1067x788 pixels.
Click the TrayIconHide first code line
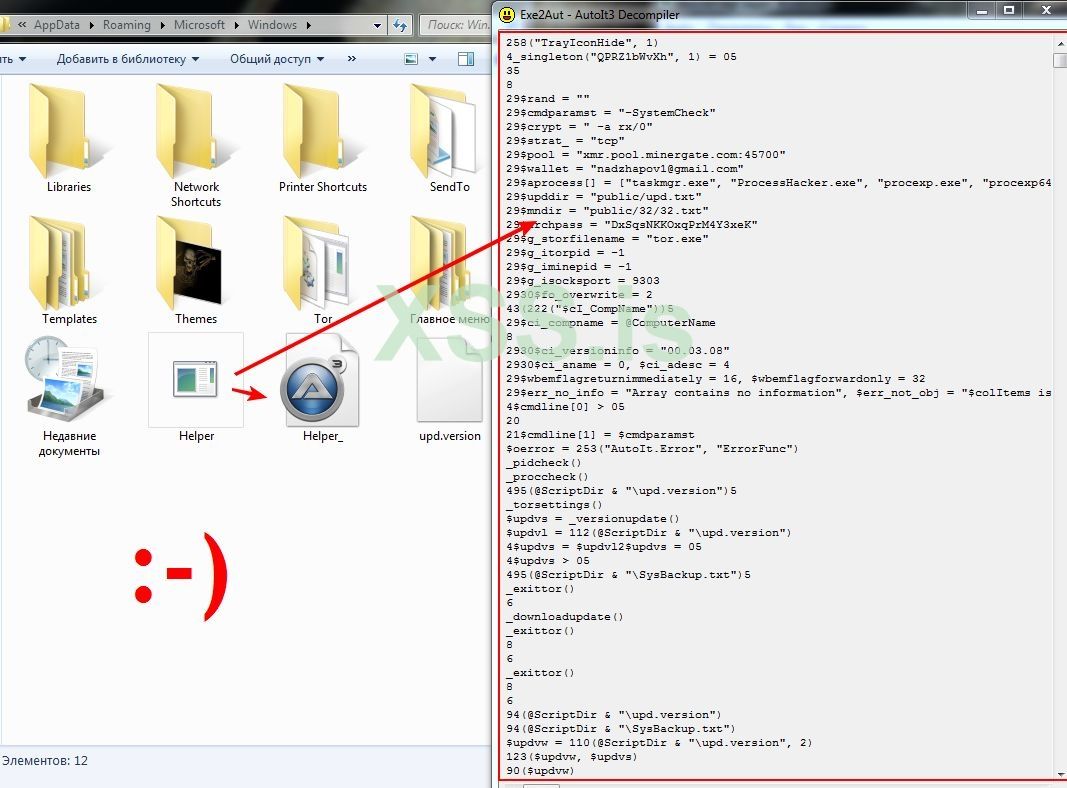point(582,42)
